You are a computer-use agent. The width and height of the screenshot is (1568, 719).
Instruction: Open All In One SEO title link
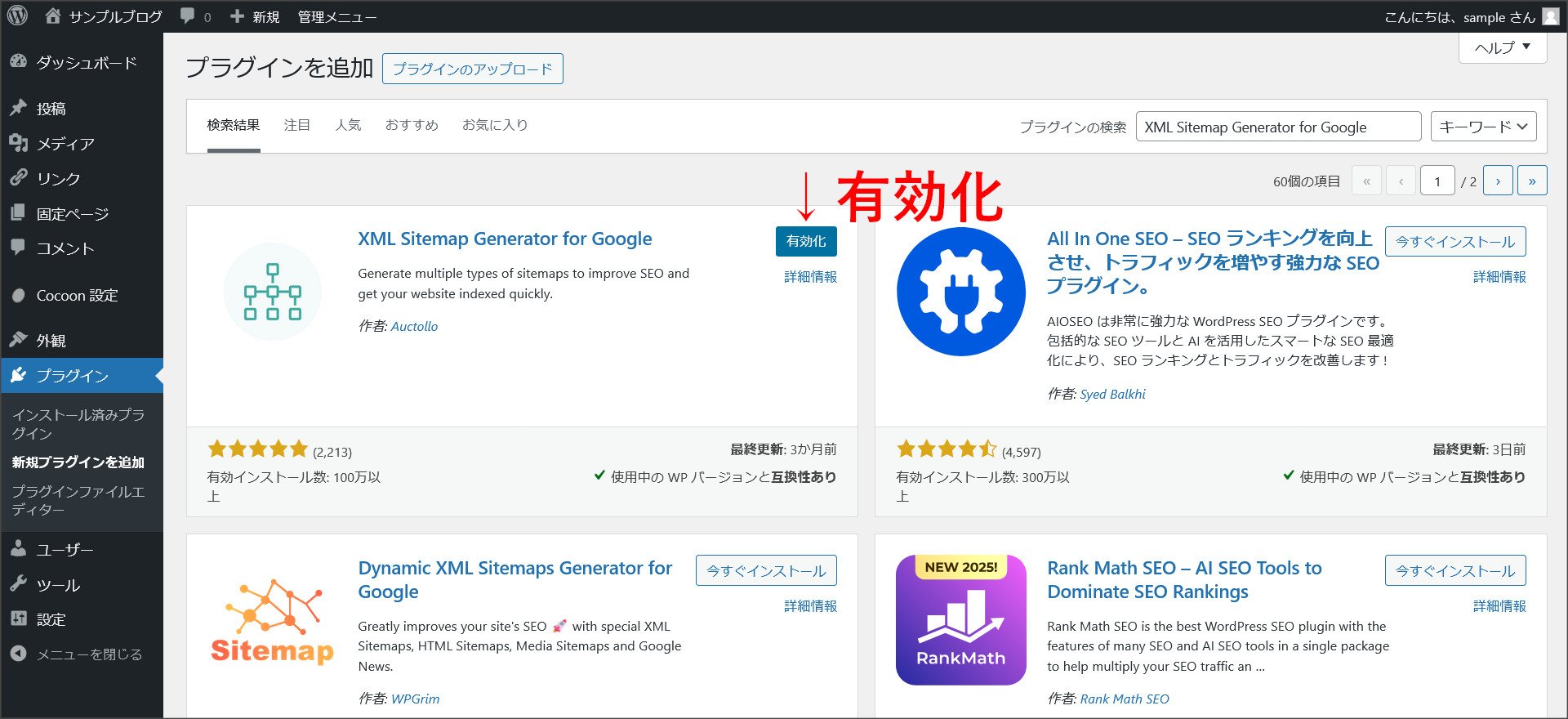(x=1214, y=261)
